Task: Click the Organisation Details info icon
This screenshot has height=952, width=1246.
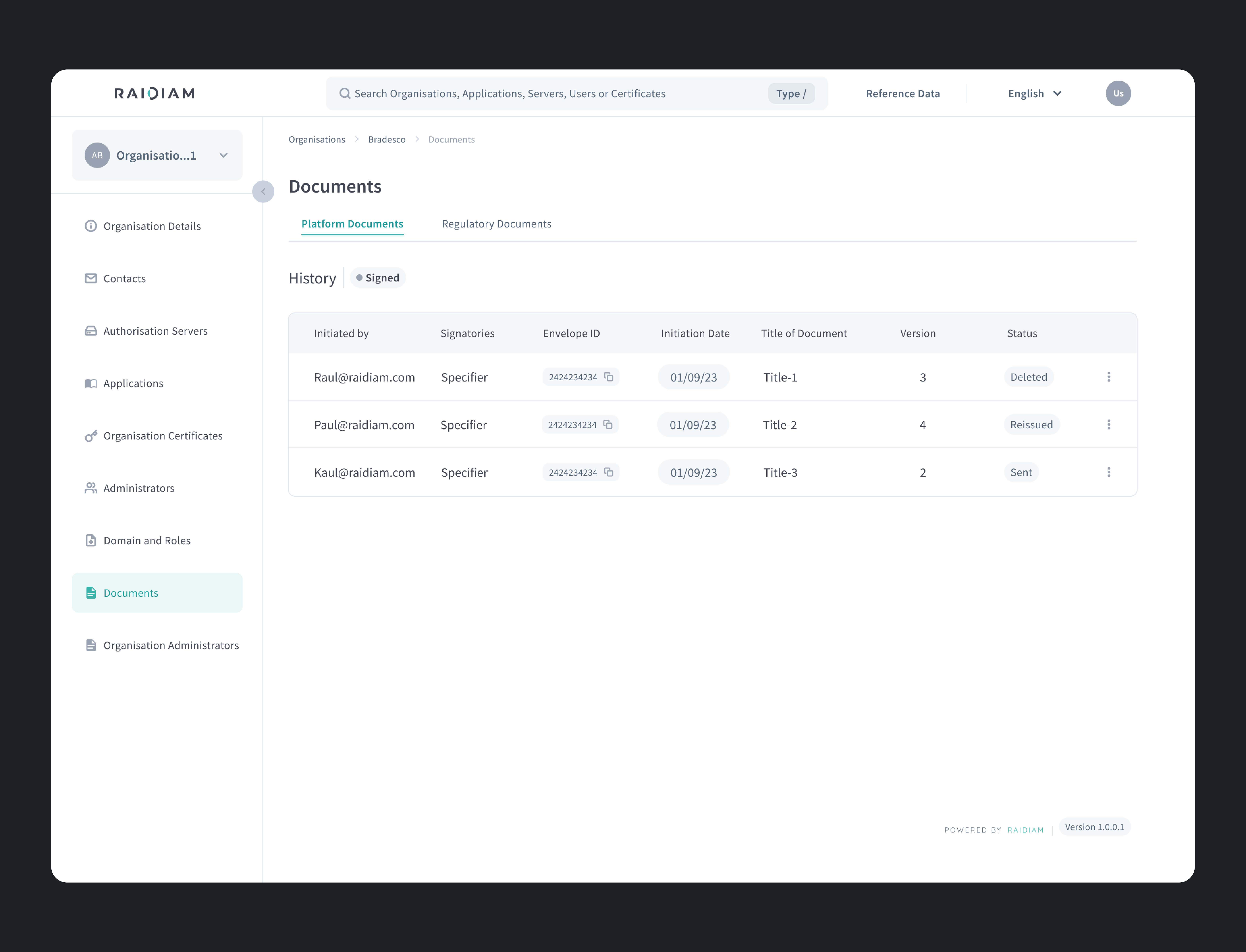Action: [x=91, y=226]
